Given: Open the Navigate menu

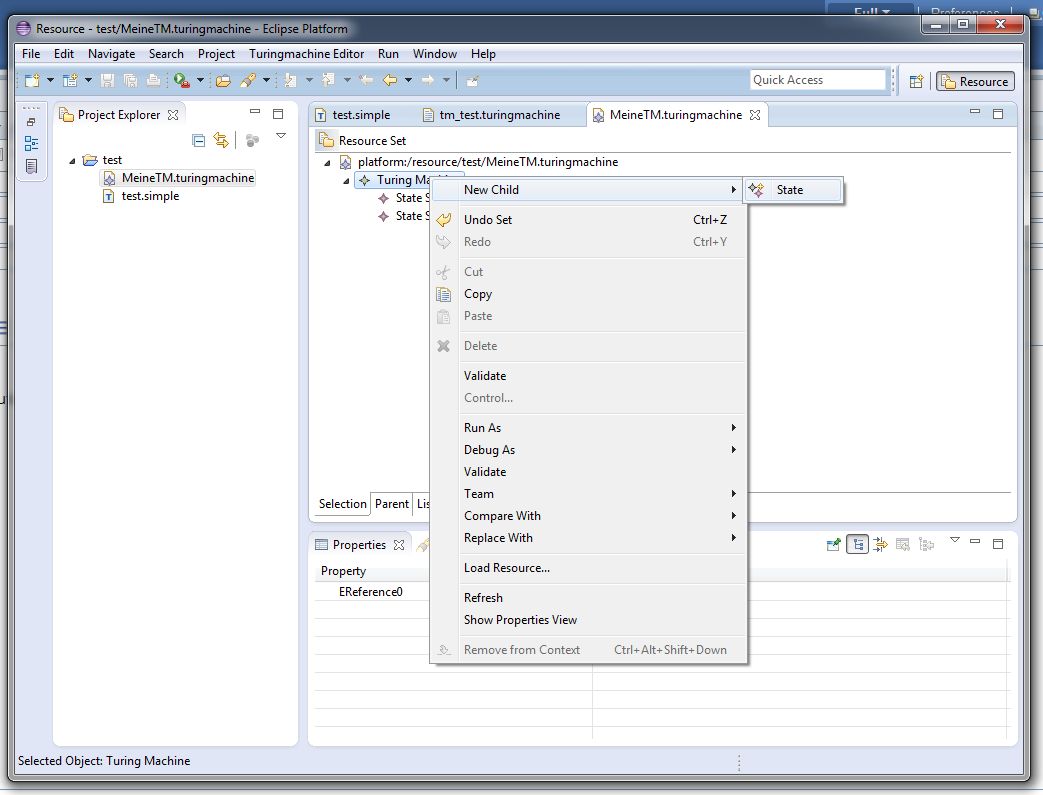Looking at the screenshot, I should [x=111, y=54].
